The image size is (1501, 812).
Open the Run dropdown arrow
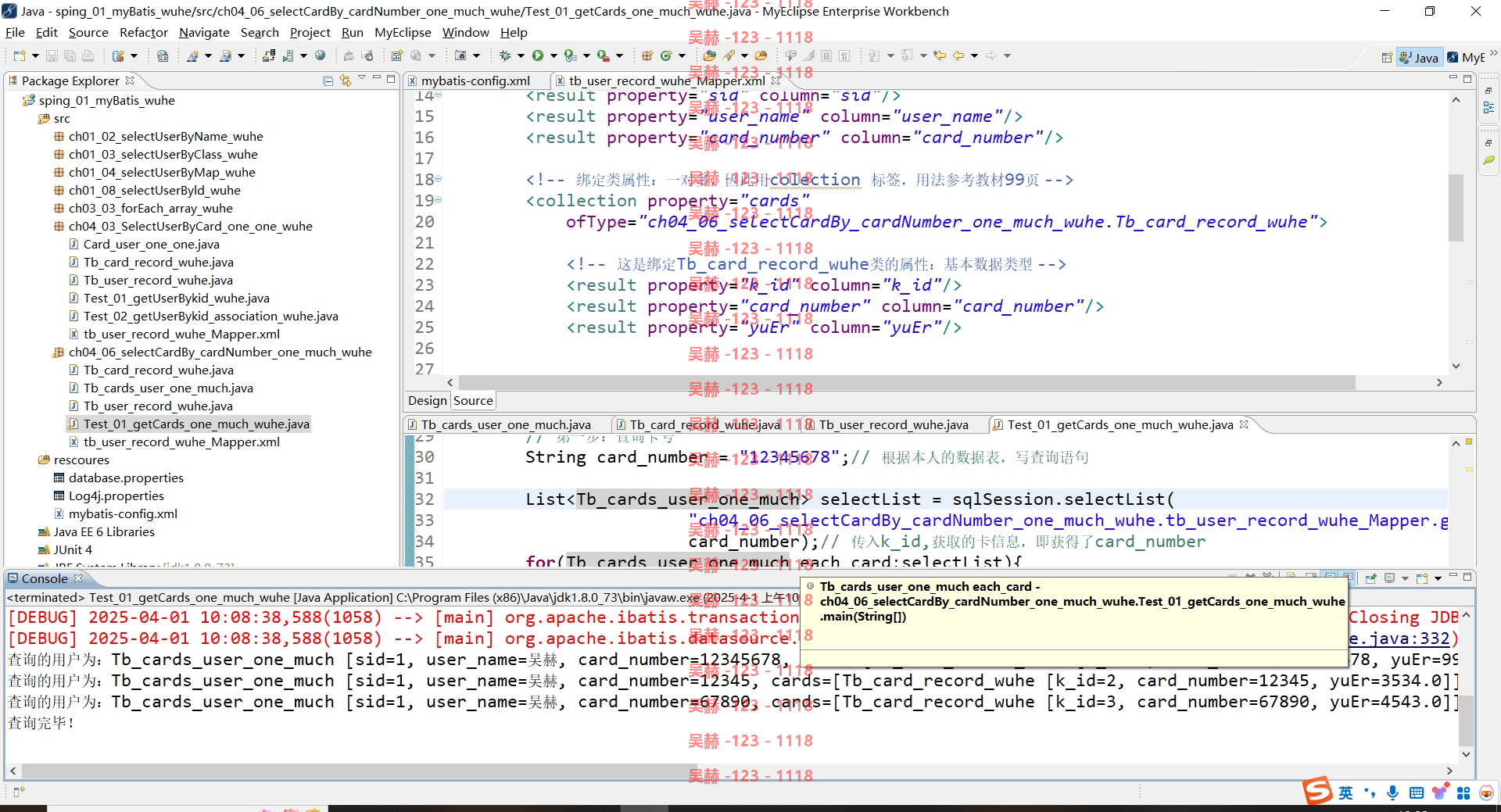pos(553,56)
